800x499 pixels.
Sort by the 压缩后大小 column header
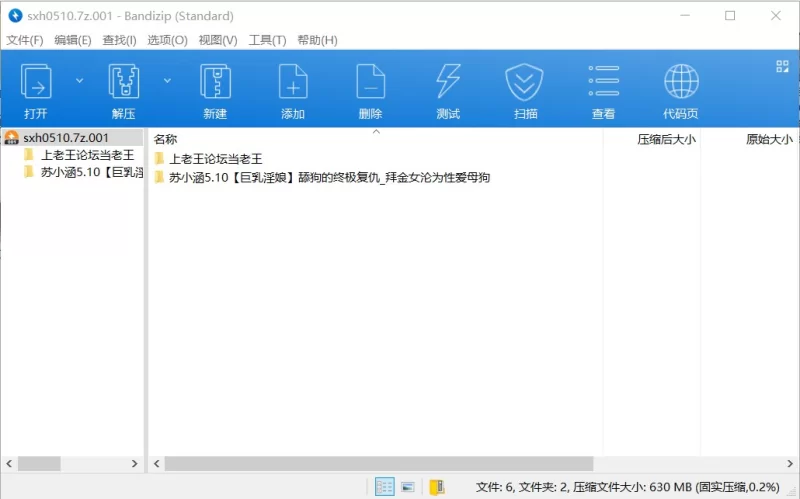point(666,139)
